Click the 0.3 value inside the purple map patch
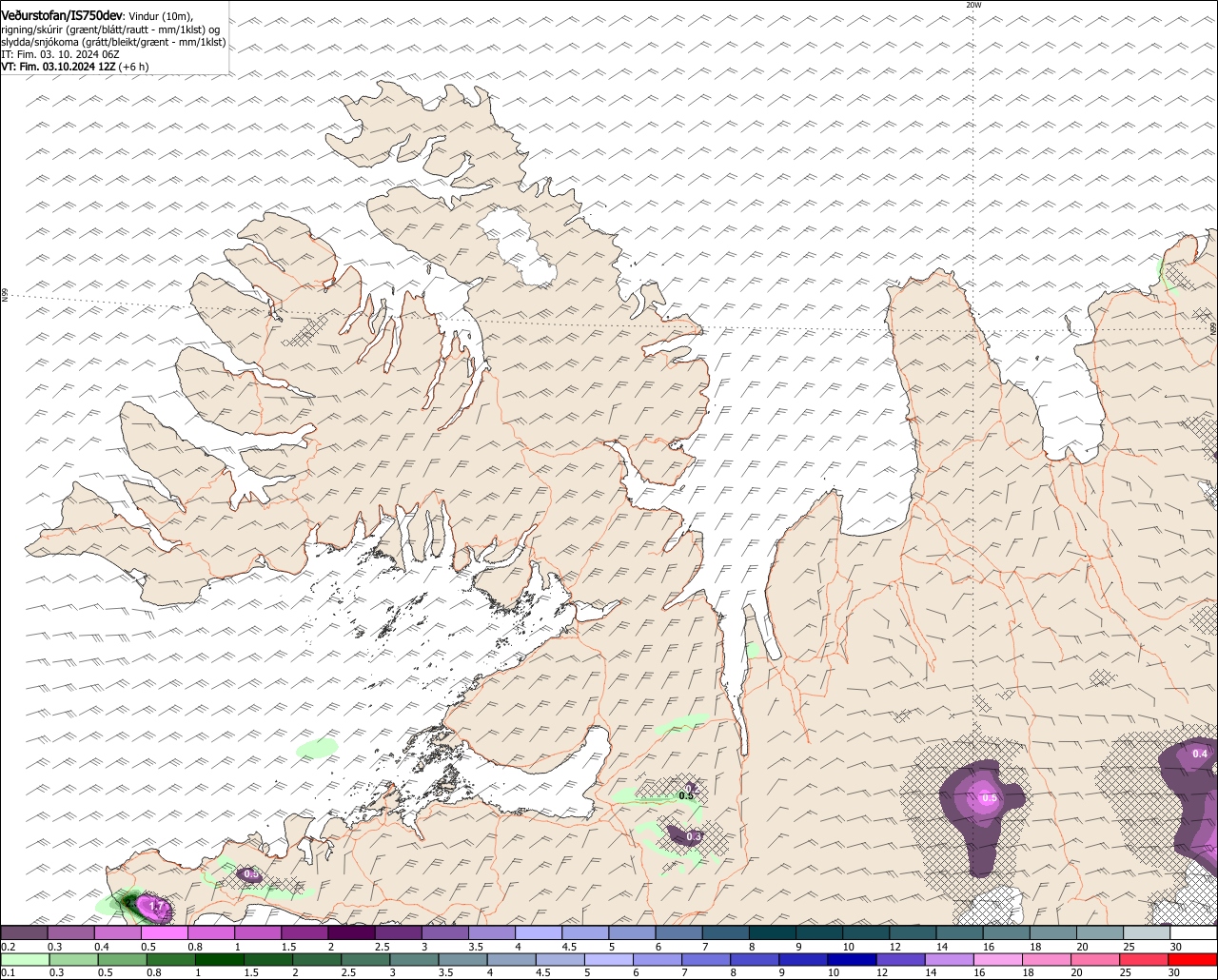The image size is (1218, 980). [695, 836]
